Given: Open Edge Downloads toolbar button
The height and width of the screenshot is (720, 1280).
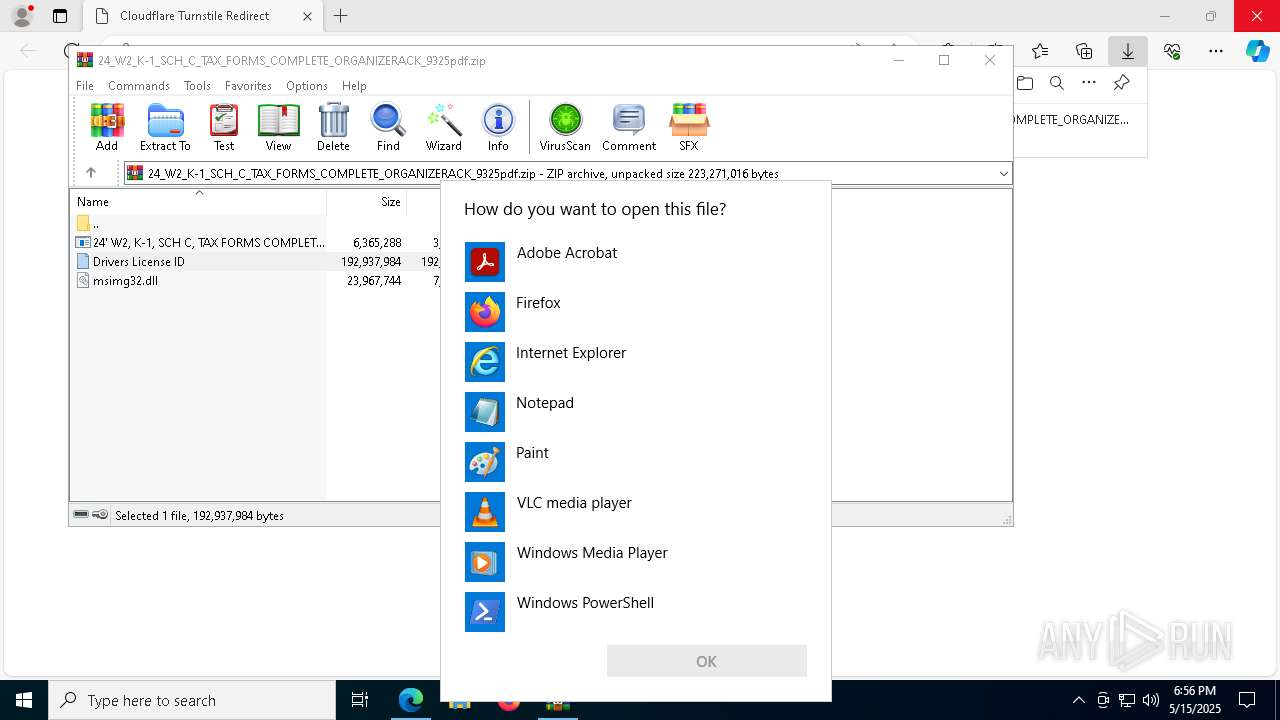Looking at the screenshot, I should (1128, 51).
